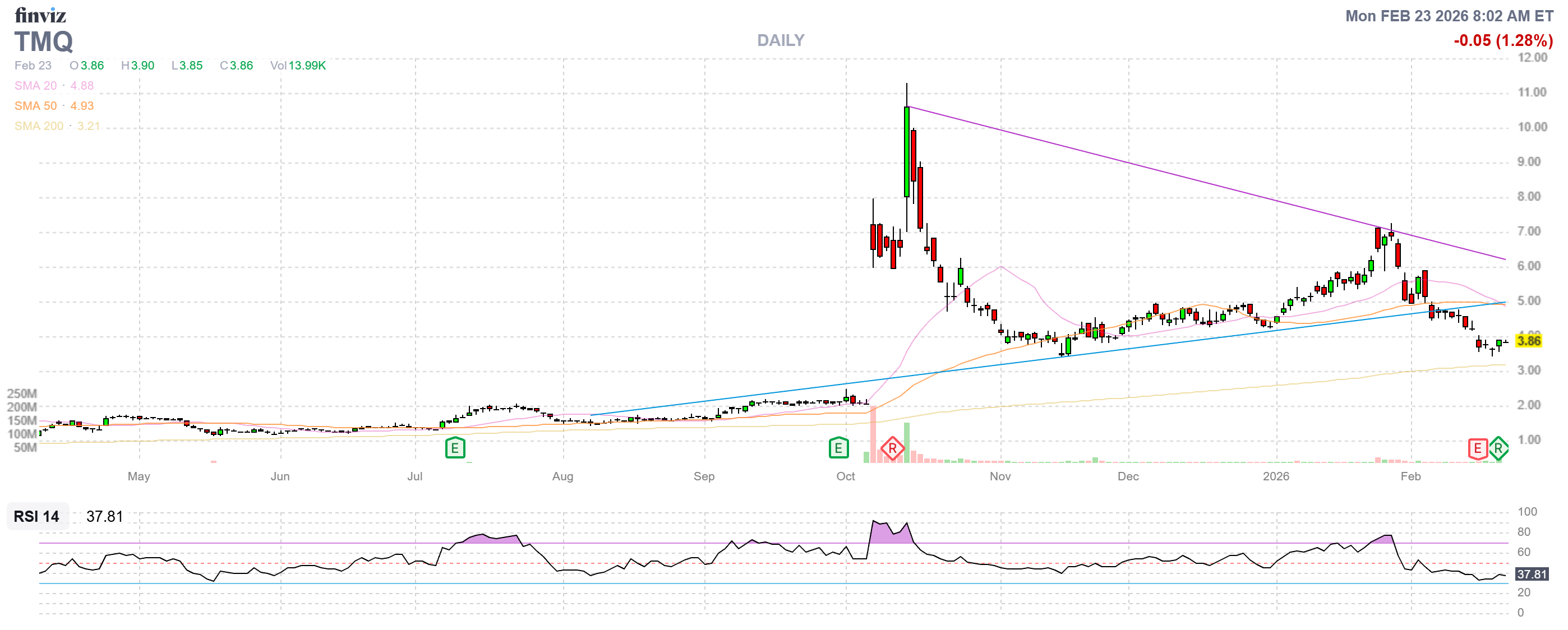Viewport: 1568px width, 630px height.
Task: Click the 37.81 RSI value tag on axis
Action: 1531,574
